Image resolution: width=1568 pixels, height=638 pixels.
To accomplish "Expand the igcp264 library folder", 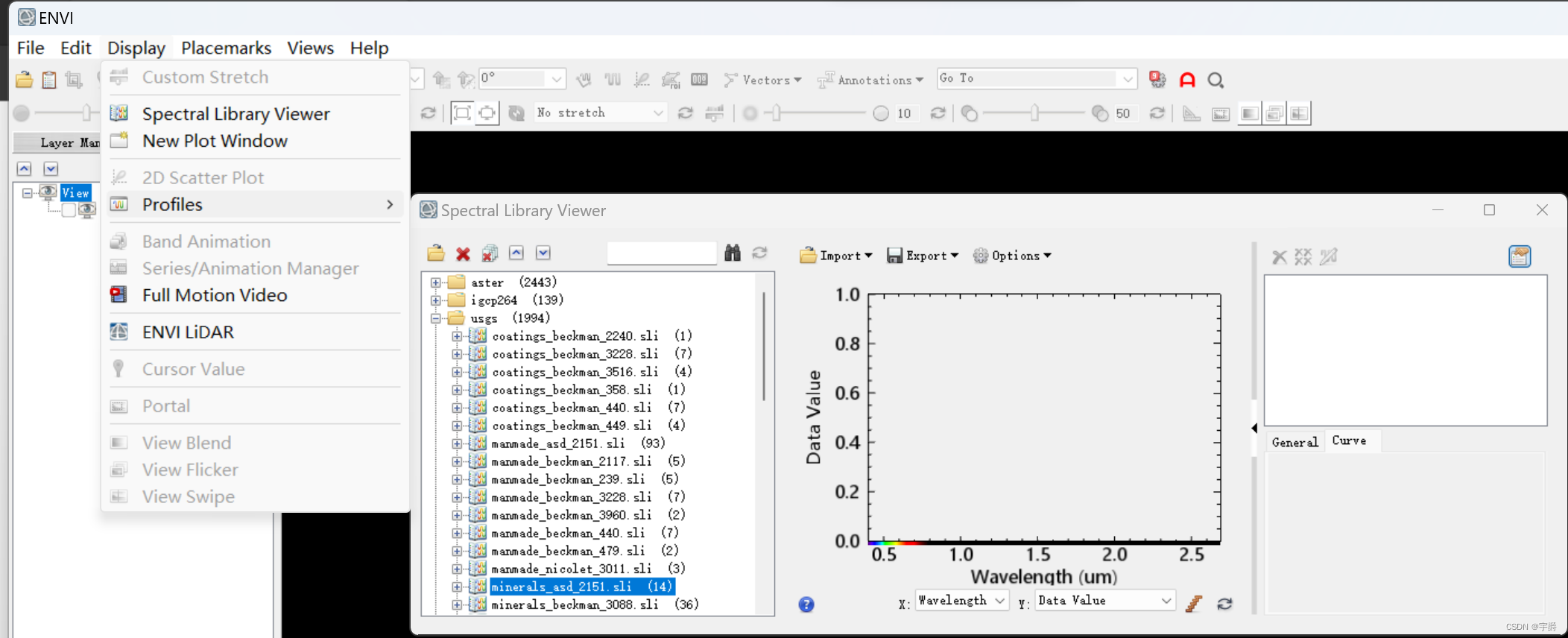I will pos(436,300).
